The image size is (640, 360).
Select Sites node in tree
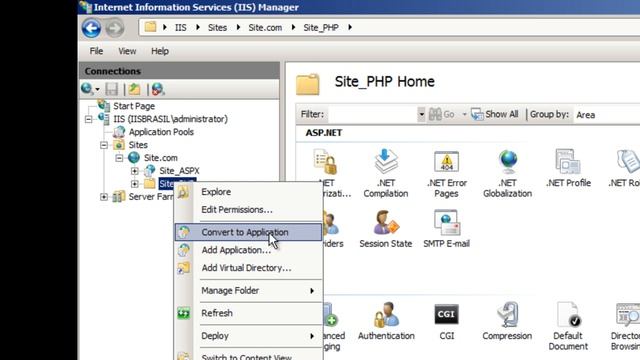[138, 145]
